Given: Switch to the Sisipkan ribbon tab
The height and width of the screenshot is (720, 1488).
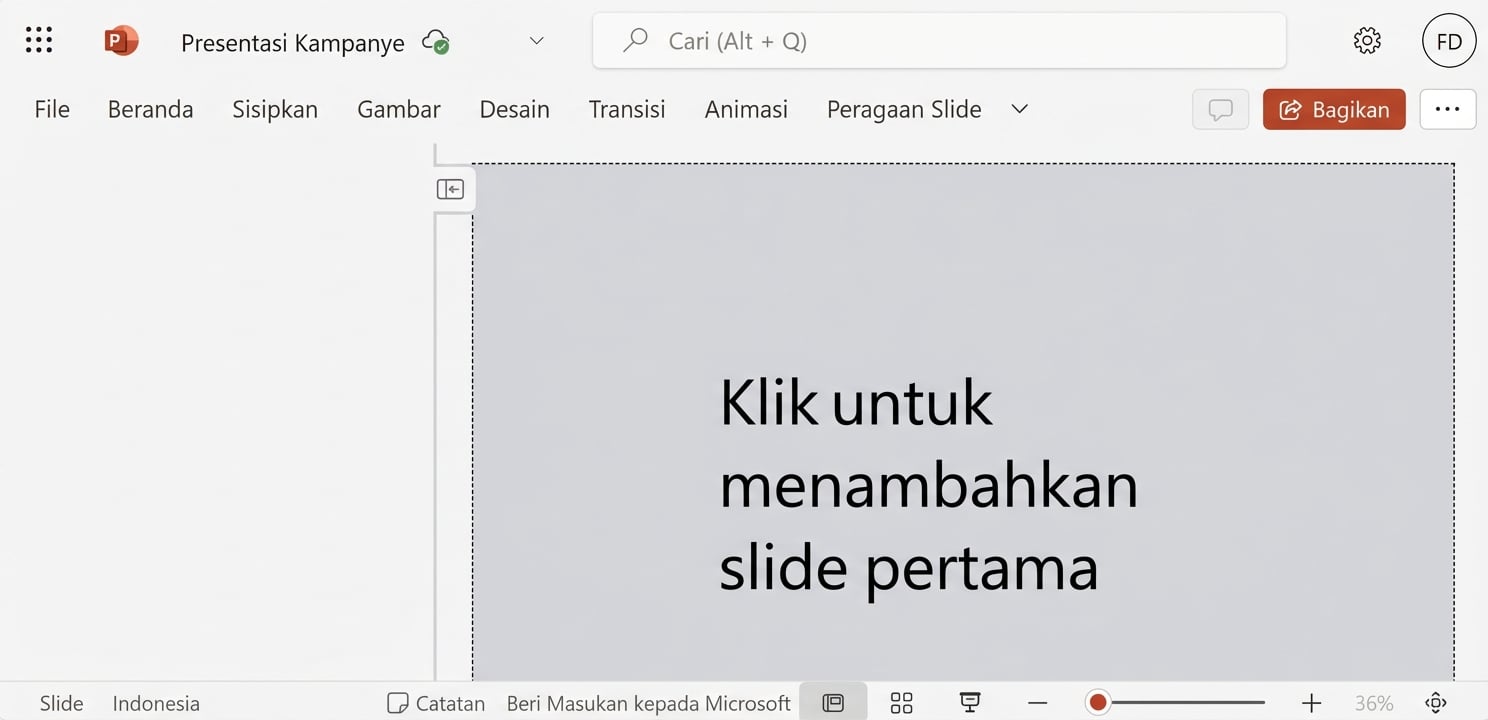Looking at the screenshot, I should pos(275,110).
